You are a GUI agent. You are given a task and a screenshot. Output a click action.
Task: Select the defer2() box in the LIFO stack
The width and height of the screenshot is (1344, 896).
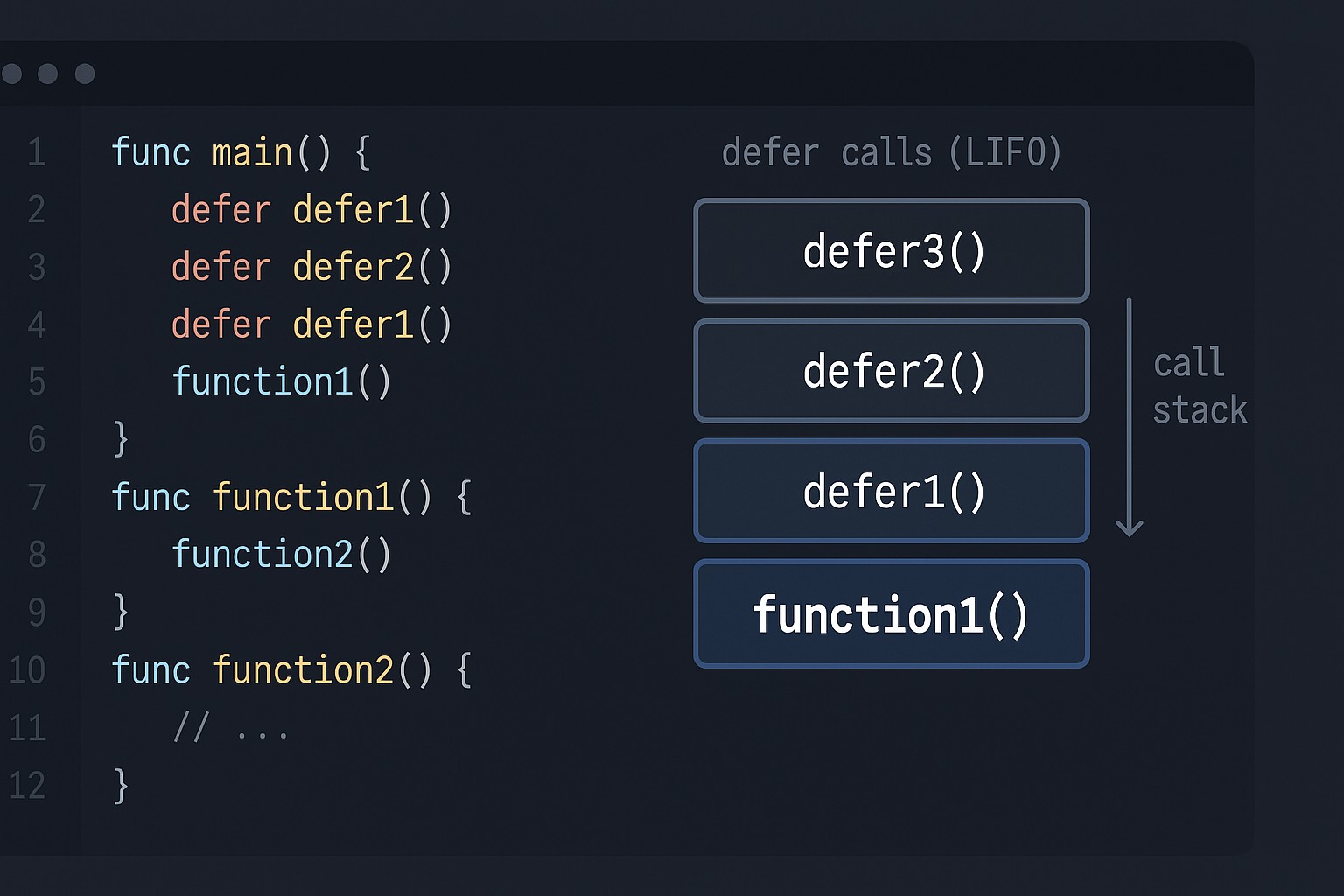click(x=891, y=371)
